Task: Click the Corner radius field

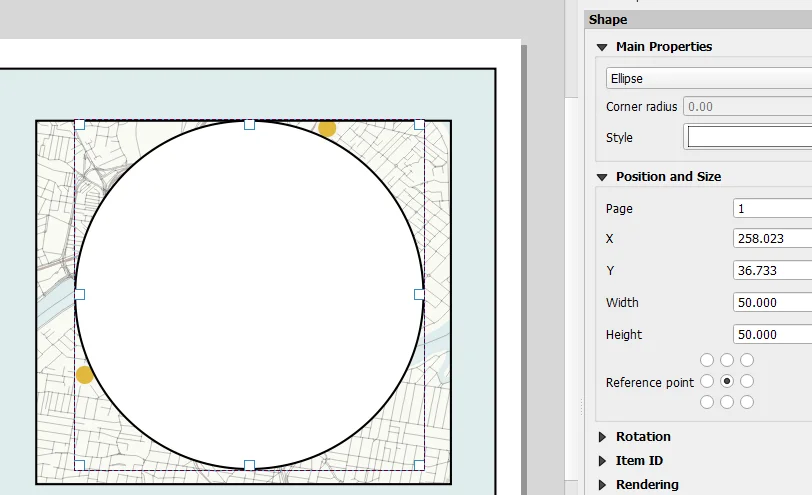Action: tap(748, 107)
